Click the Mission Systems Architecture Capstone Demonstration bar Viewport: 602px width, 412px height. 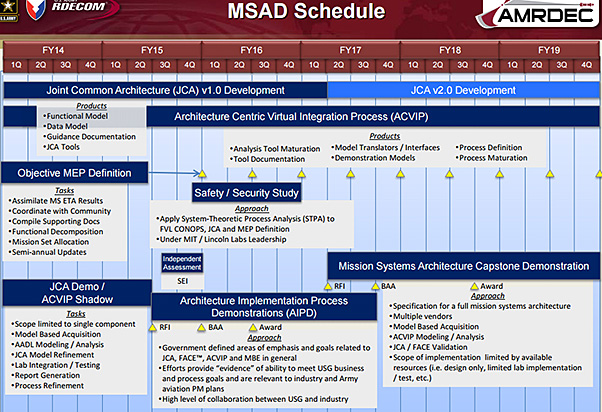(463, 266)
